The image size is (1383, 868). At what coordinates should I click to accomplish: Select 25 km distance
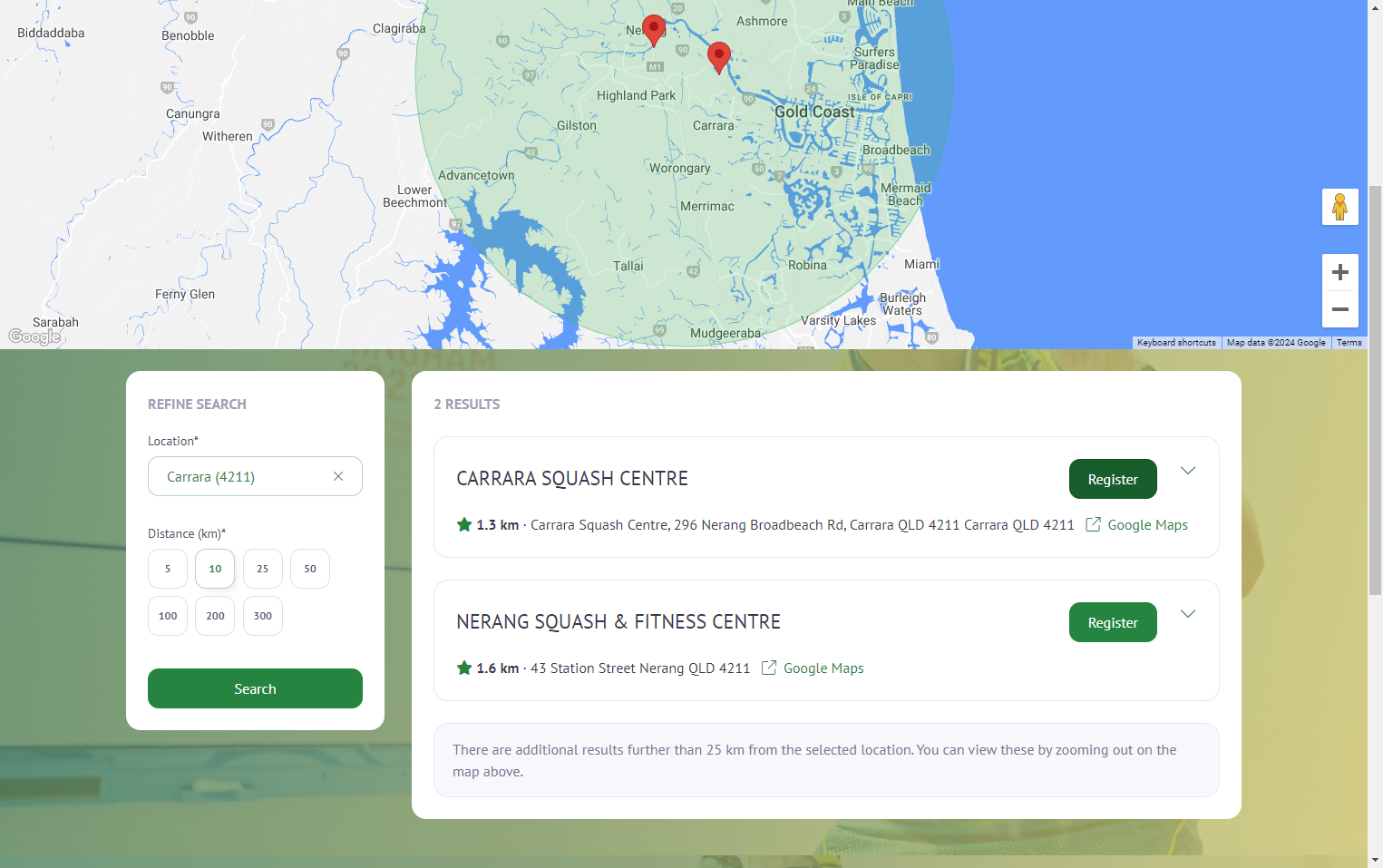[263, 569]
